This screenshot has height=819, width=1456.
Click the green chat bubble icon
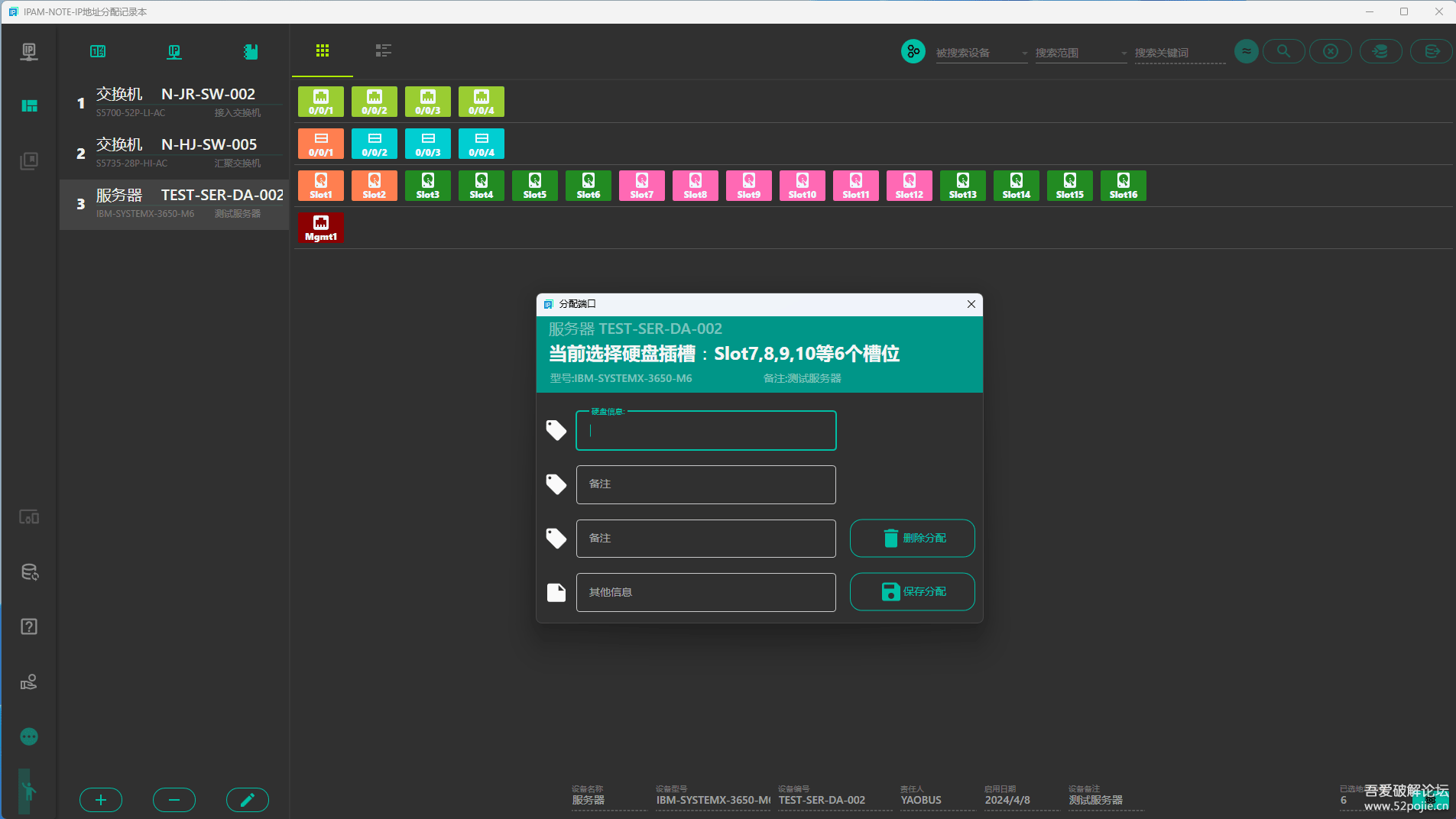click(x=29, y=736)
